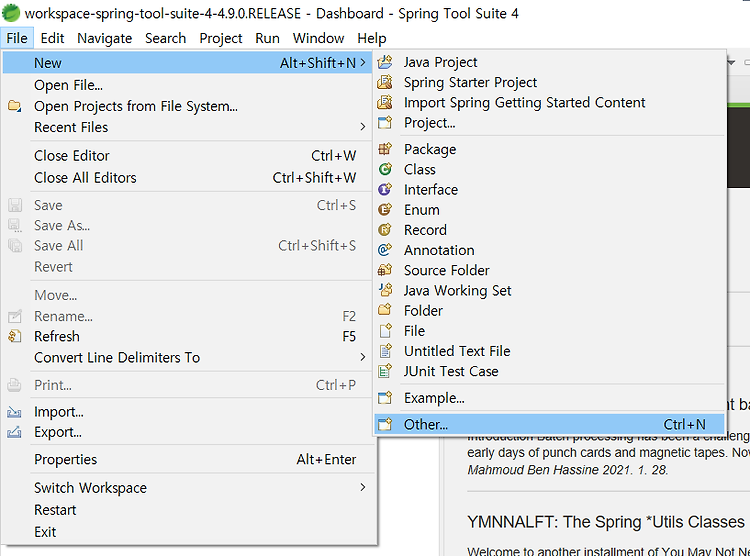Open the Navigate menu
The height and width of the screenshot is (556, 750).
pyautogui.click(x=104, y=38)
